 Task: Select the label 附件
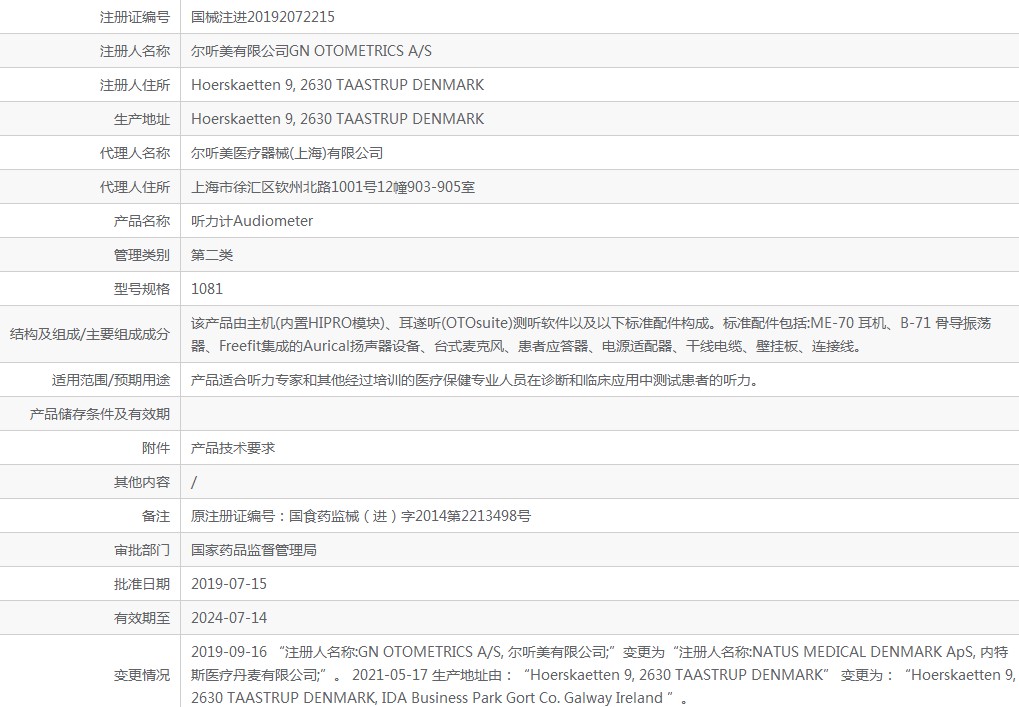(x=156, y=448)
